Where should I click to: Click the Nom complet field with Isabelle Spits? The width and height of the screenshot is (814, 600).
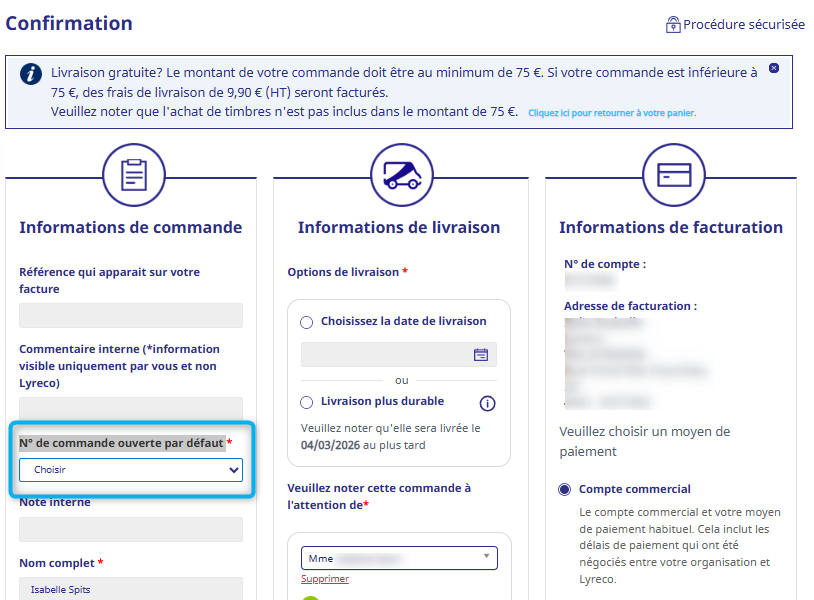point(131,589)
